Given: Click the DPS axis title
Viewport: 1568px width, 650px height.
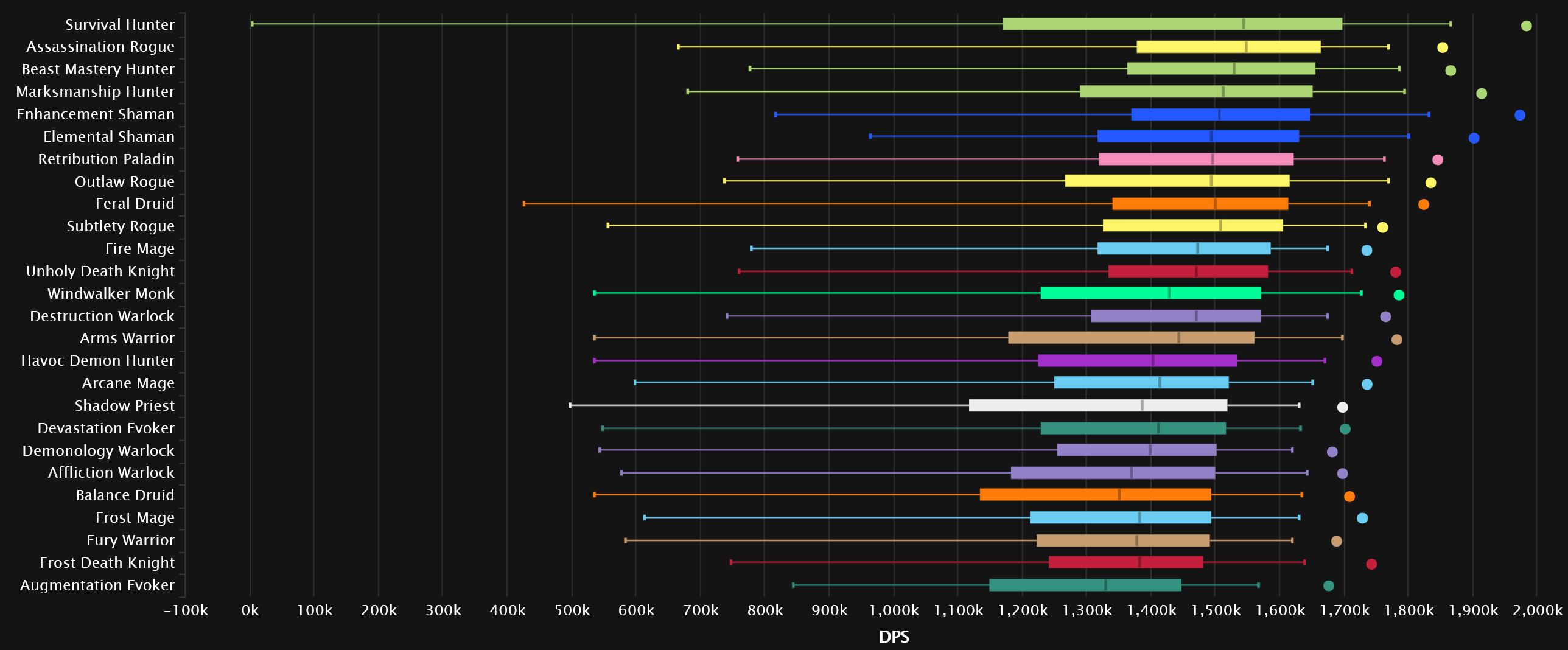Looking at the screenshot, I should coord(894,637).
